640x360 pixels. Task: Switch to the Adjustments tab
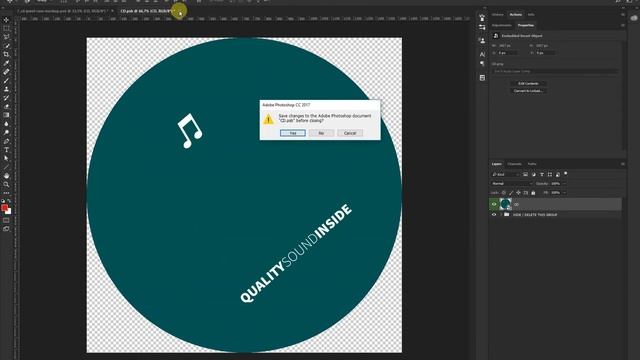point(502,25)
